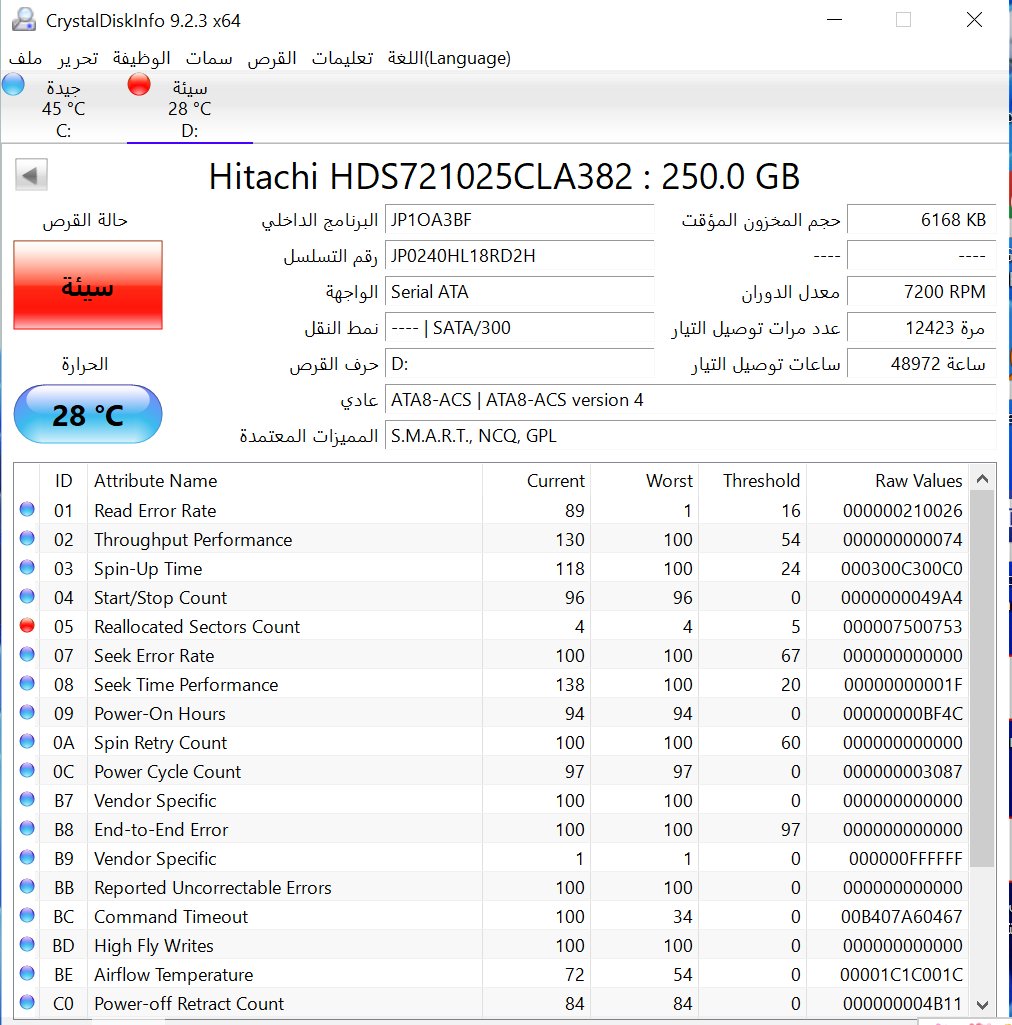Image resolution: width=1012 pixels, height=1025 pixels.
Task: Open the الوظيفة (Function) menu
Action: [141, 58]
